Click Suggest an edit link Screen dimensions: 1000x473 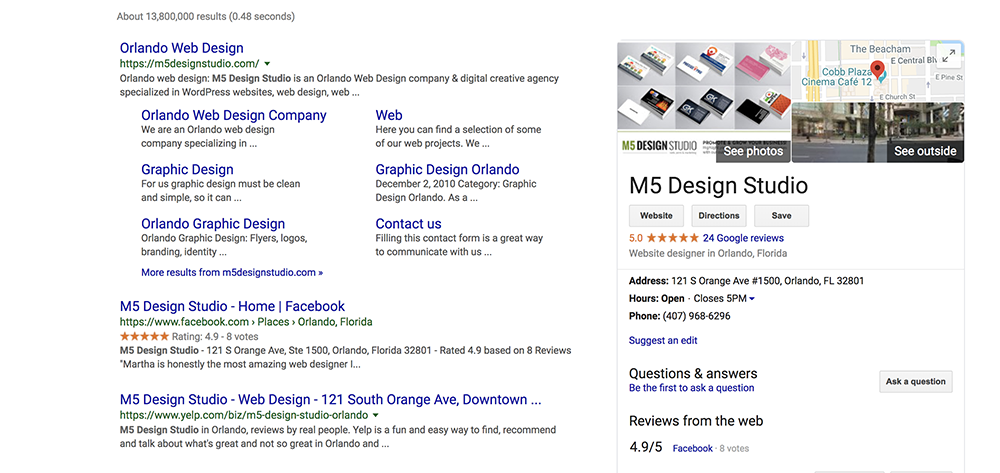click(x=663, y=340)
